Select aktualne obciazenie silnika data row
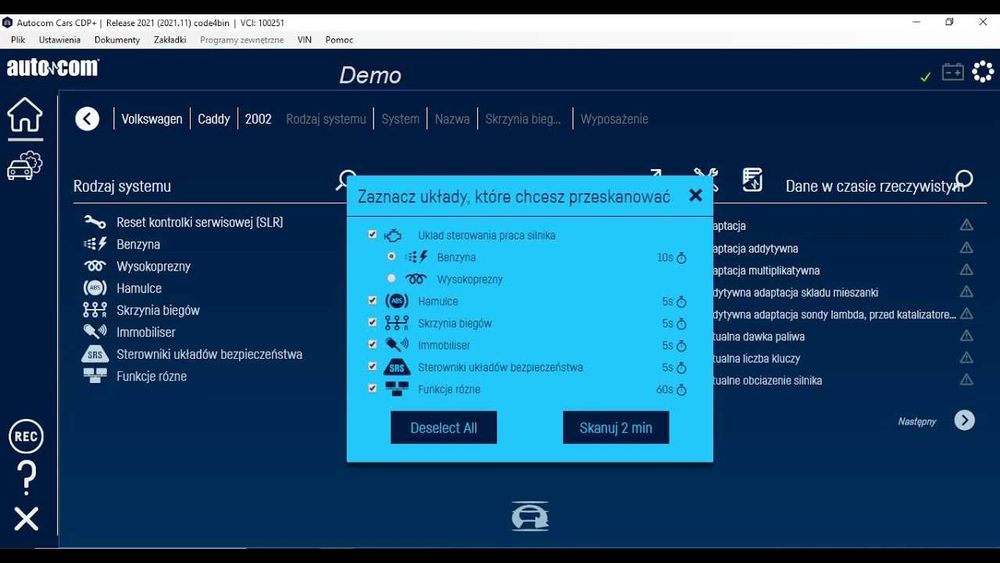Viewport: 1000px width, 563px height. [767, 380]
